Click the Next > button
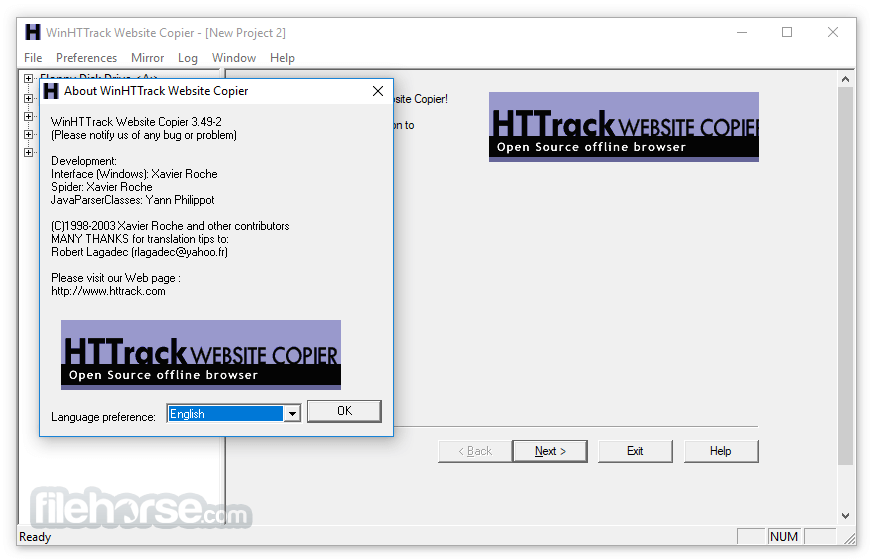The height and width of the screenshot is (559, 872). click(549, 451)
